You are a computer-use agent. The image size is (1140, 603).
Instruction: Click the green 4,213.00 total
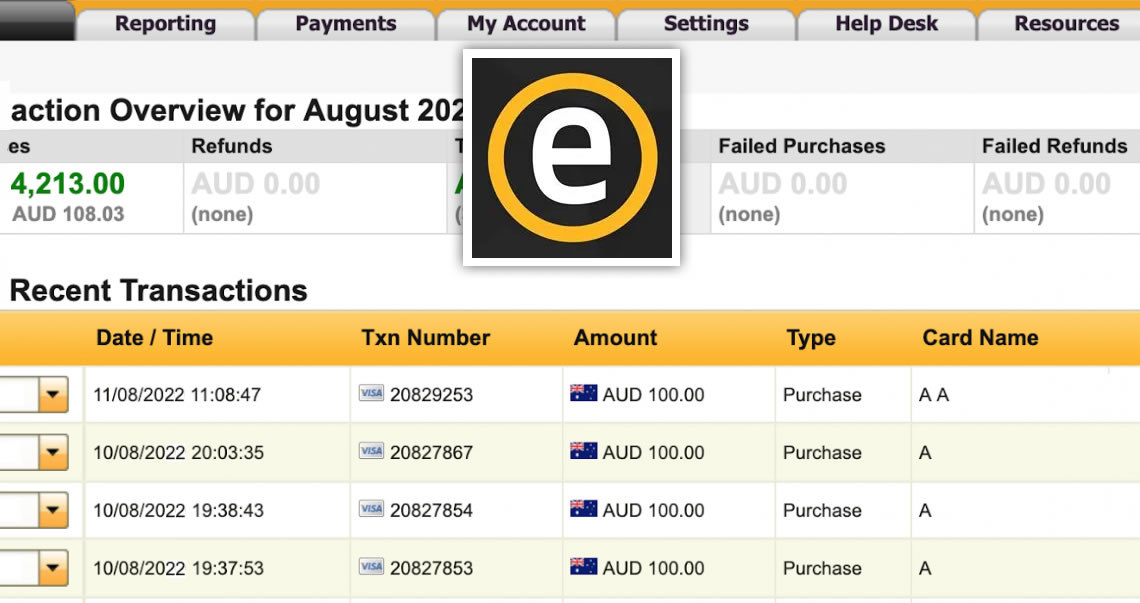tap(68, 184)
